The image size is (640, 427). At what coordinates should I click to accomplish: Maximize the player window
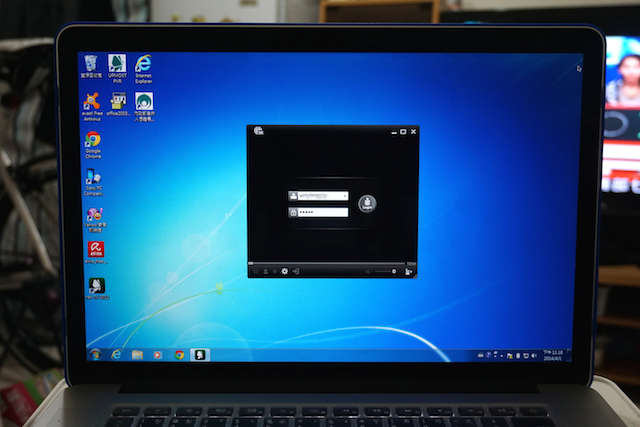point(403,131)
